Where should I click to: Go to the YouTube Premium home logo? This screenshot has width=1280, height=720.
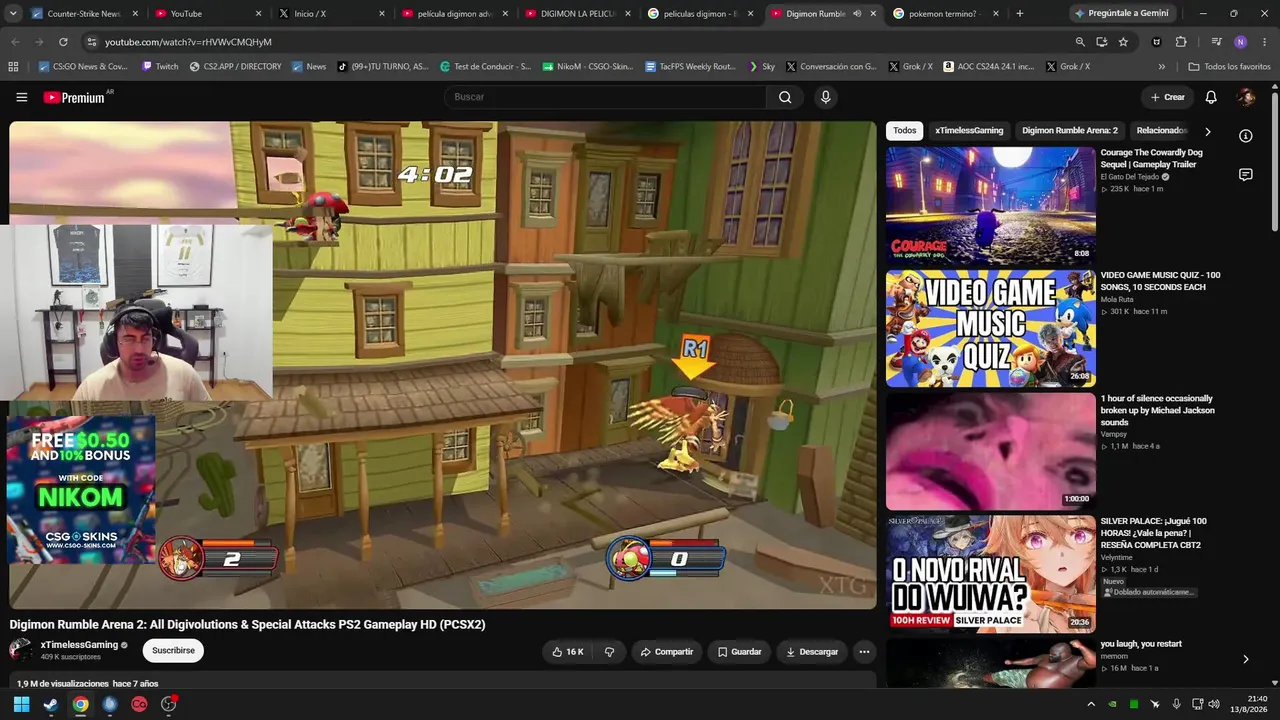[x=75, y=97]
